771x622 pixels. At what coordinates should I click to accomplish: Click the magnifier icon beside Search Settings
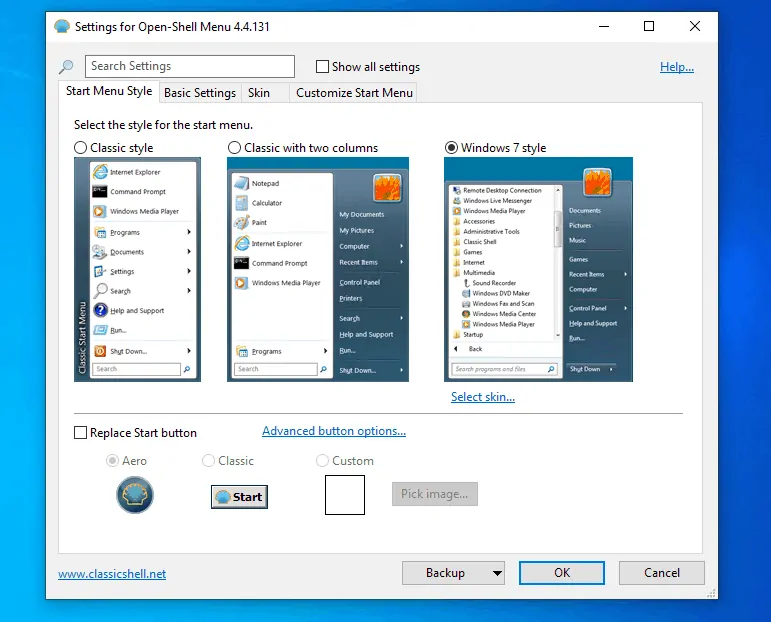coord(67,67)
